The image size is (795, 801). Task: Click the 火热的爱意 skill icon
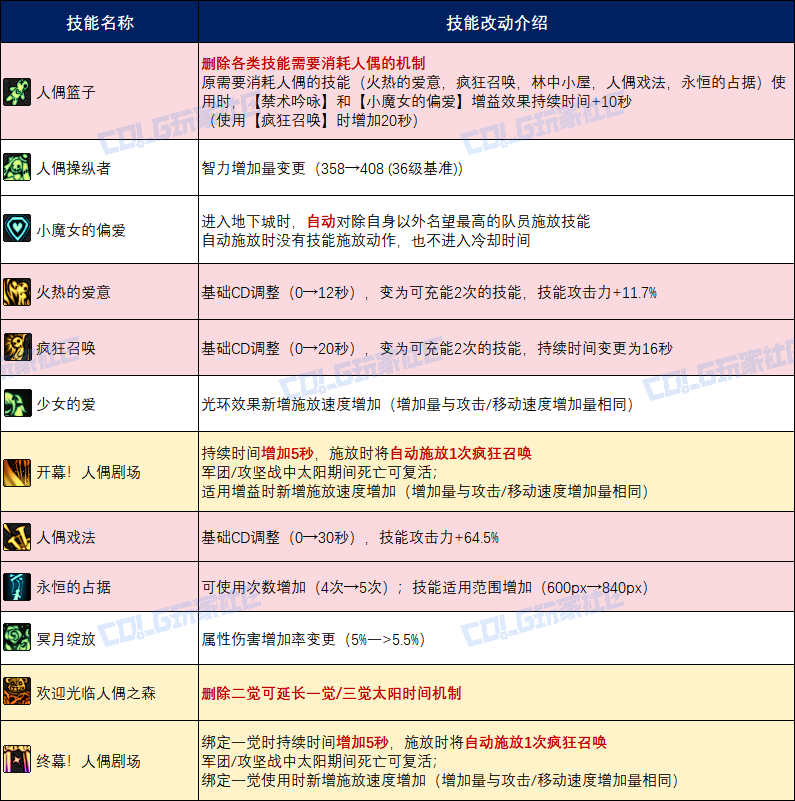point(17,292)
